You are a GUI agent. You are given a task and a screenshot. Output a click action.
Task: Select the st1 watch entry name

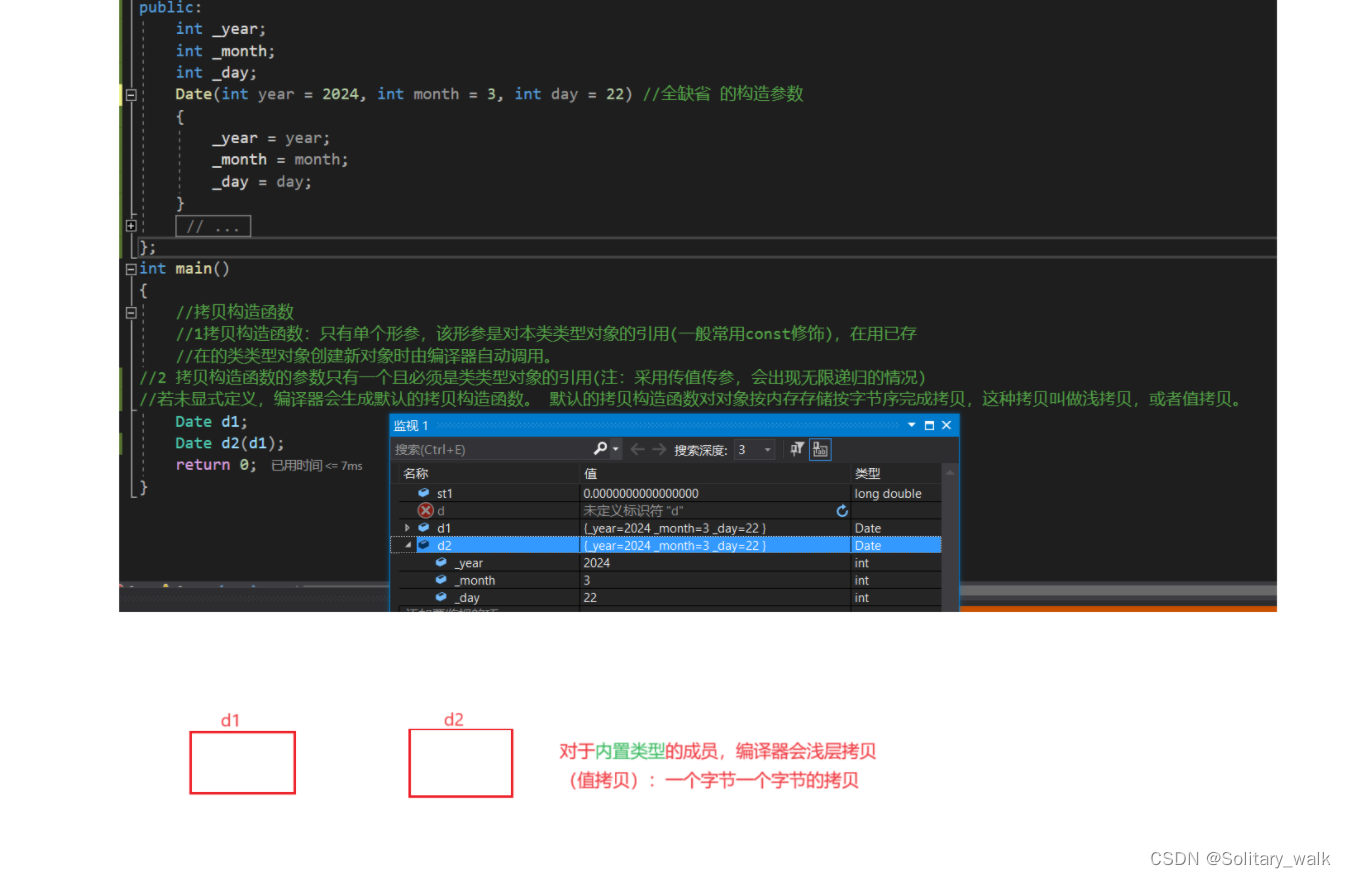point(445,493)
